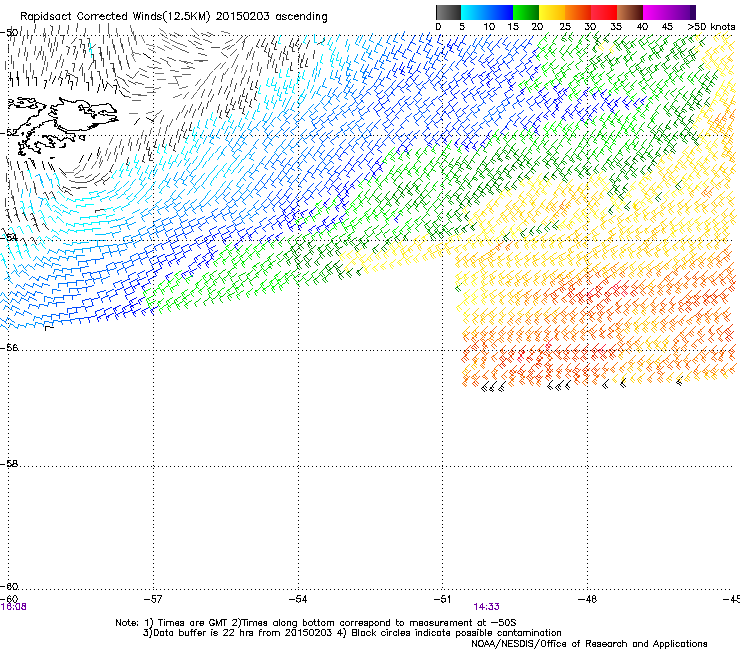Click the title 'Rapidsact Corrected Winds(12.5KM)'
This screenshot has width=740, height=650.
tap(115, 17)
